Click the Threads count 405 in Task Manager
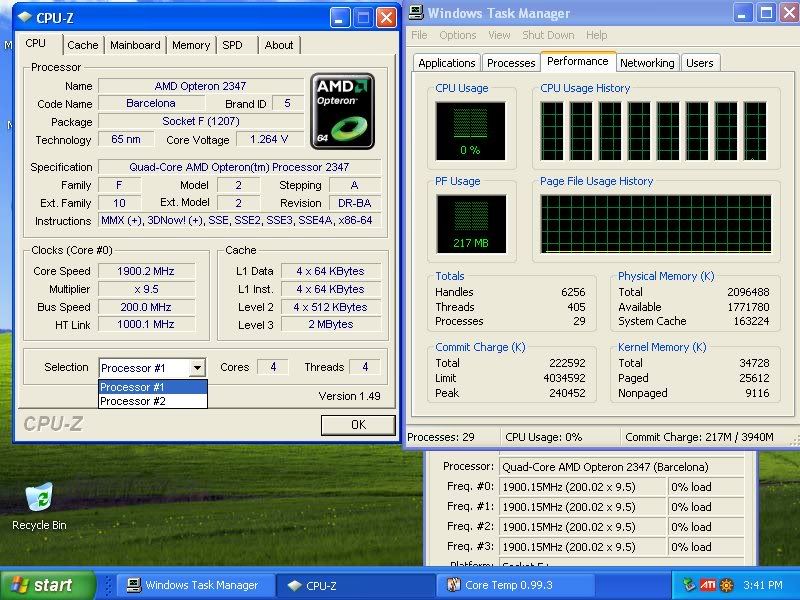Screen dimensions: 800x600 tap(577, 307)
